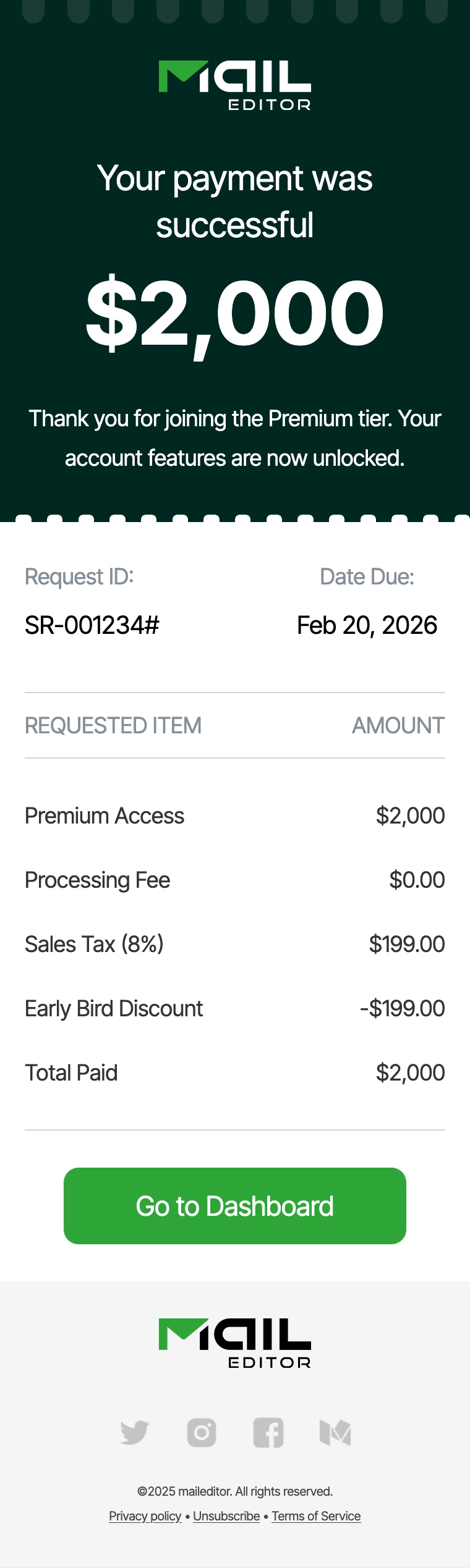The width and height of the screenshot is (470, 1568).
Task: Click the Facebook icon in footer
Action: tap(268, 1433)
